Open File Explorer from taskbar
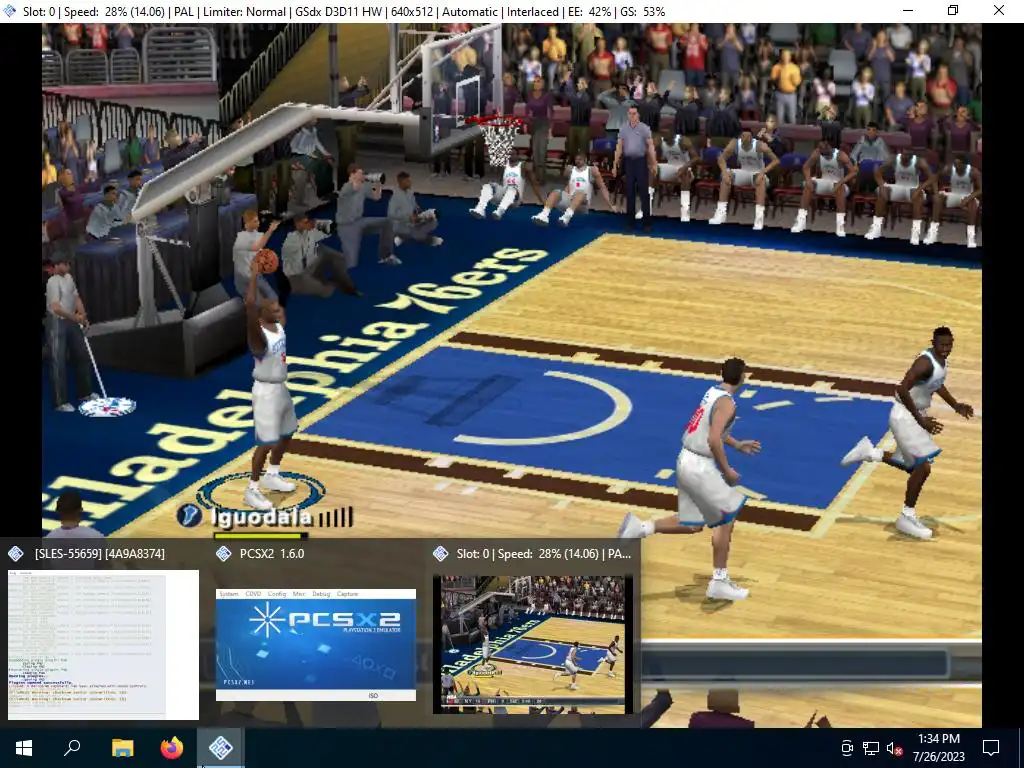 pos(122,748)
